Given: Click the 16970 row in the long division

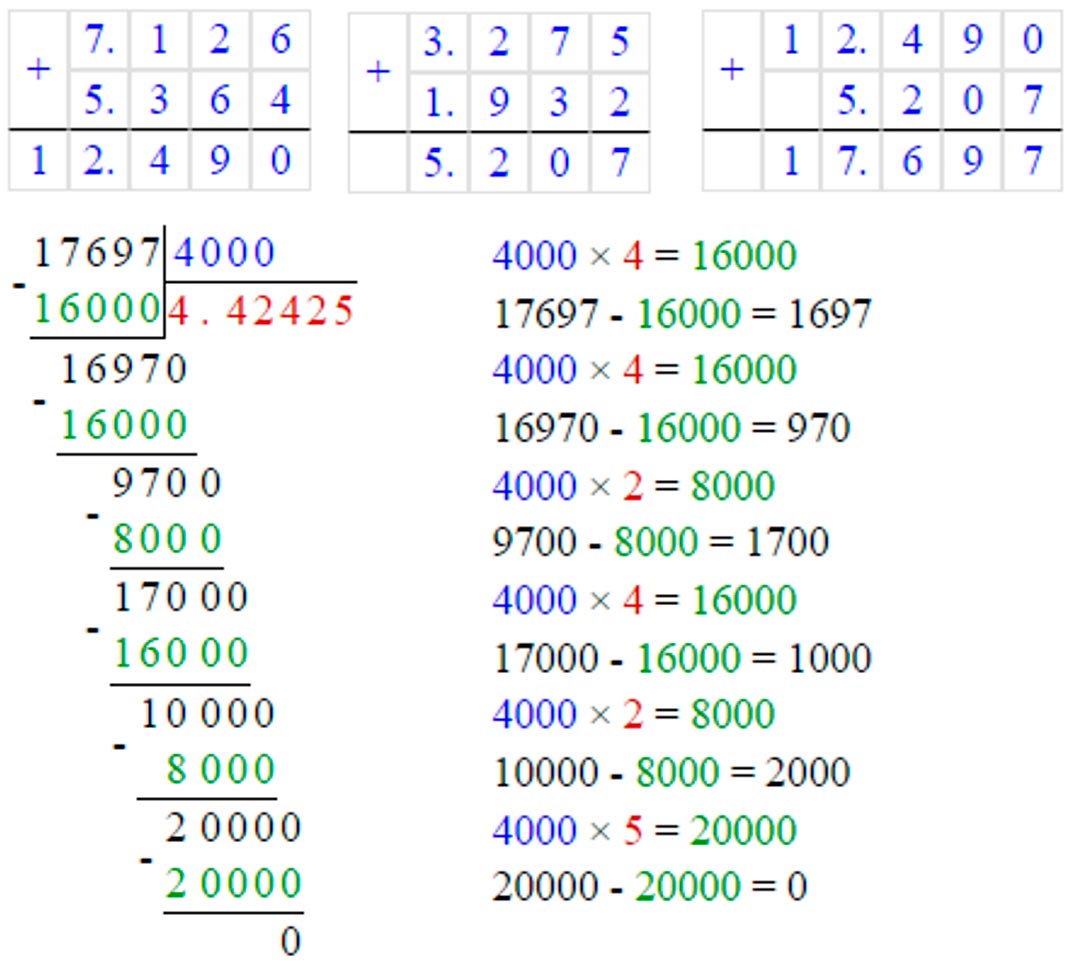Looking at the screenshot, I should tap(124, 370).
